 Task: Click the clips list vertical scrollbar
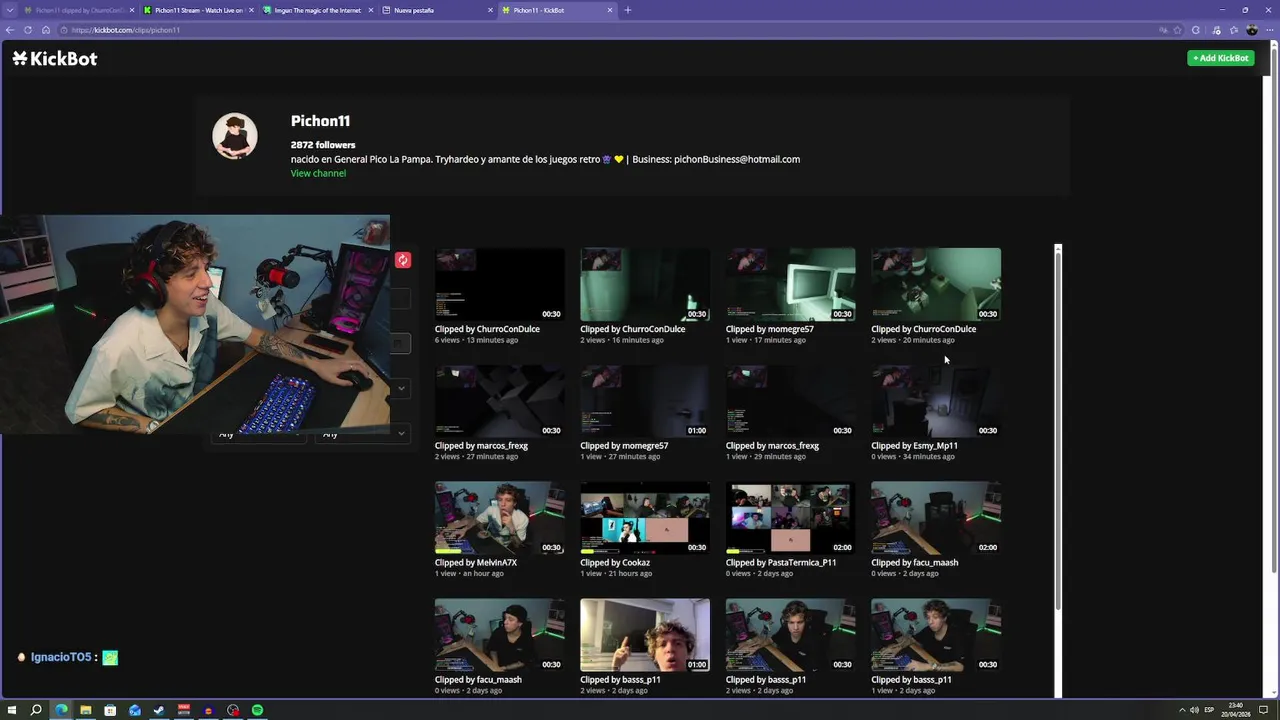(1058, 430)
